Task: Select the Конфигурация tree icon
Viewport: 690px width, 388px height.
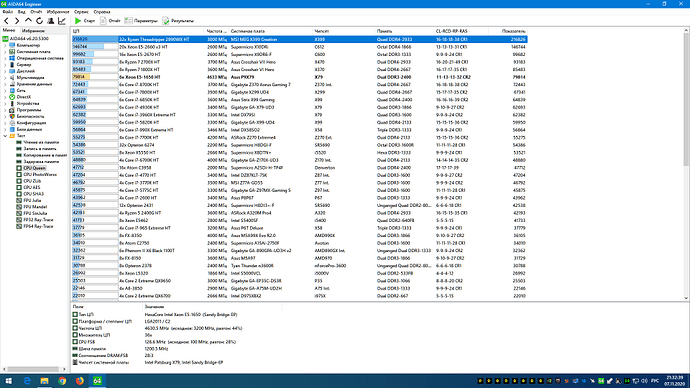Action: coord(12,123)
